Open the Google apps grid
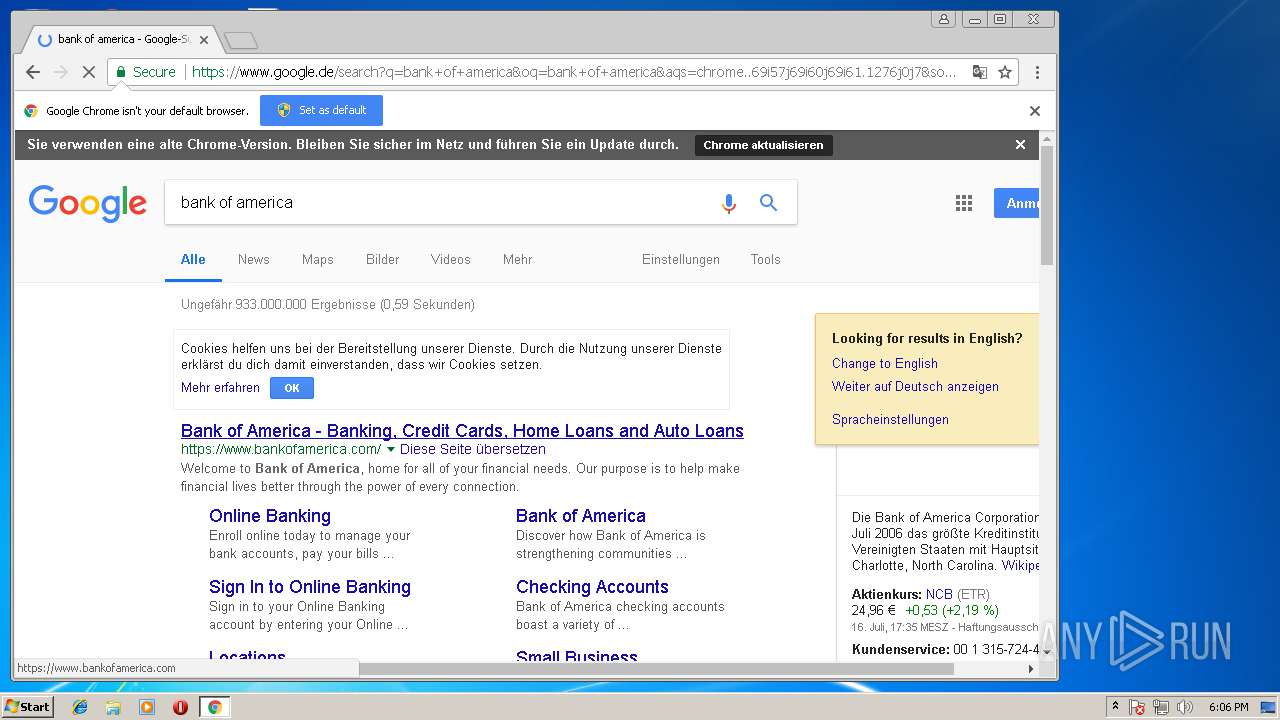 click(964, 204)
